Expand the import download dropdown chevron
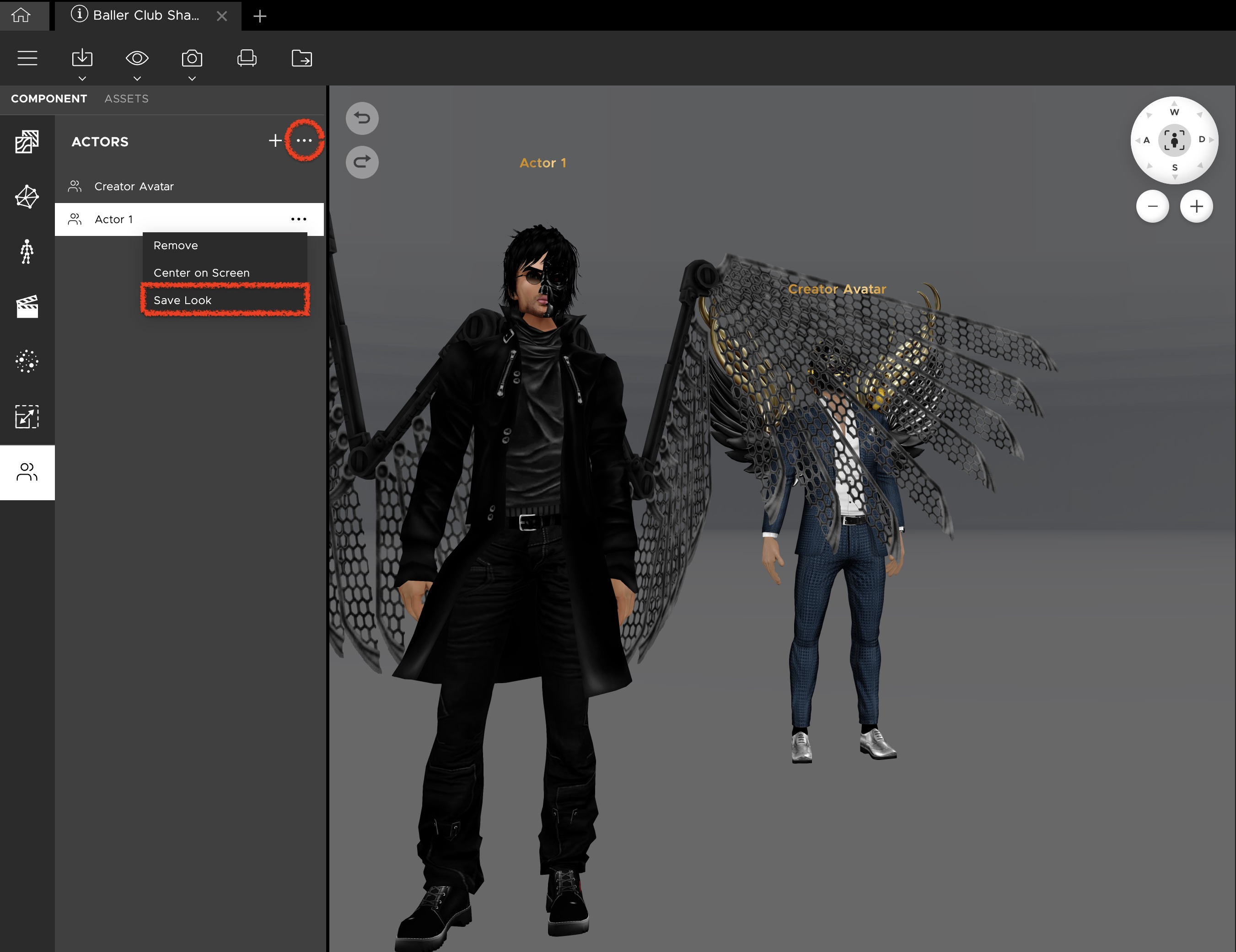Image resolution: width=1236 pixels, height=952 pixels. click(82, 79)
